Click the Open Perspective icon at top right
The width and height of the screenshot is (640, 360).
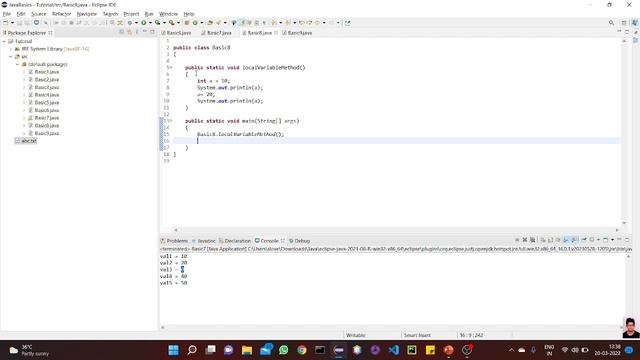pyautogui.click(x=624, y=23)
